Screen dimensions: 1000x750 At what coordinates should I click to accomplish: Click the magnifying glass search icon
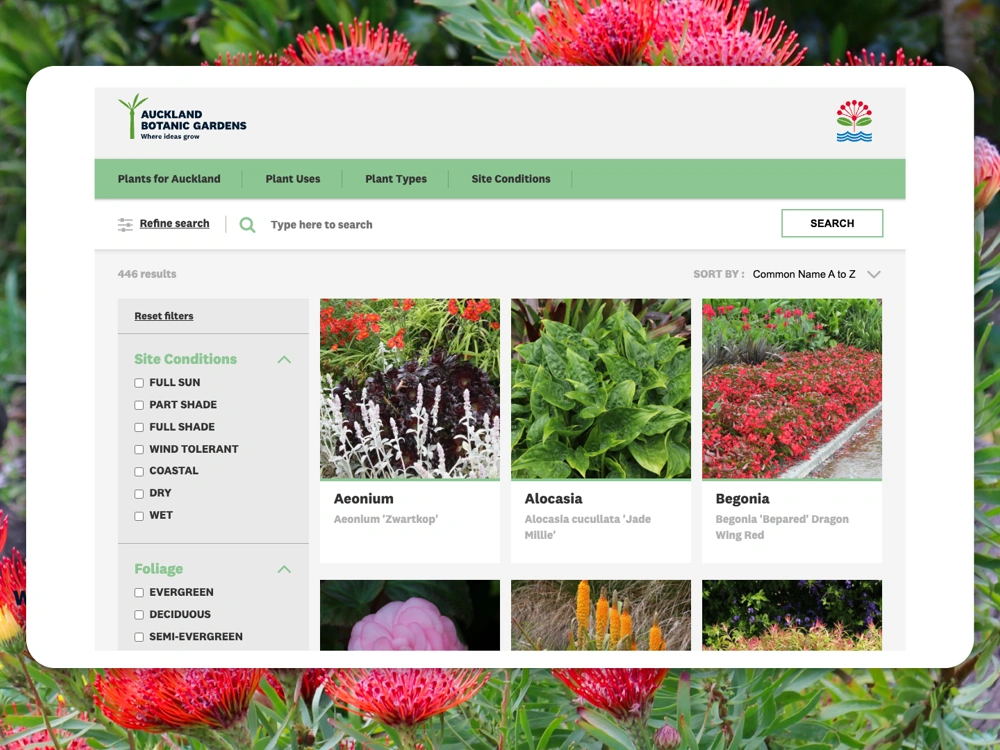pos(247,225)
